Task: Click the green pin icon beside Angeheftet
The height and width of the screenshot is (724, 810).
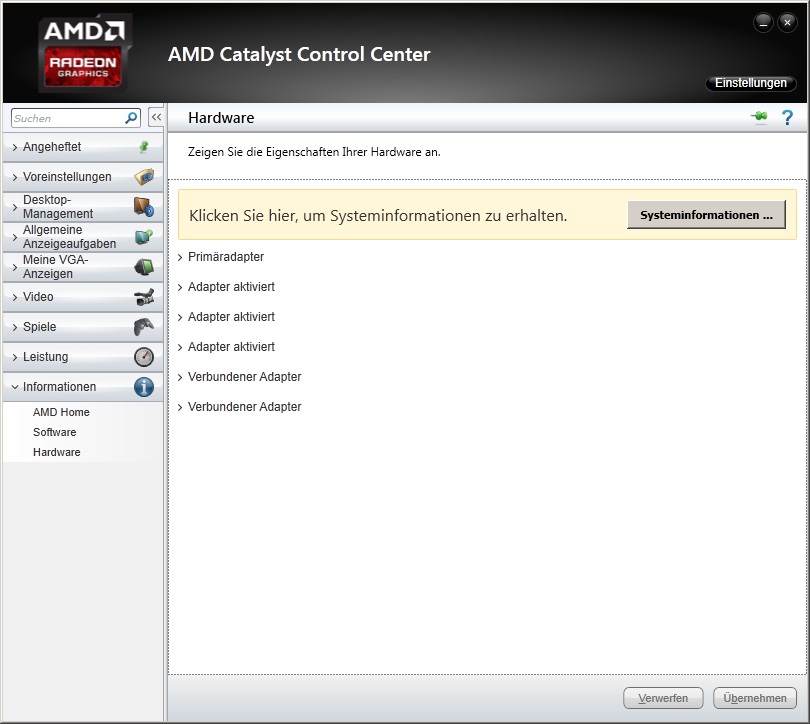Action: click(144, 147)
